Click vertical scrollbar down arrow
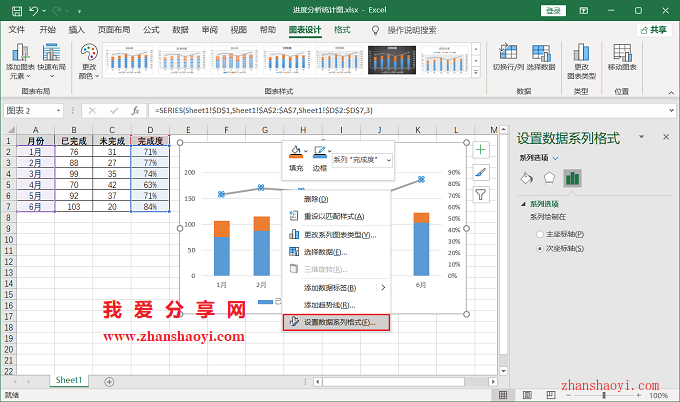The height and width of the screenshot is (402, 680). click(x=503, y=371)
